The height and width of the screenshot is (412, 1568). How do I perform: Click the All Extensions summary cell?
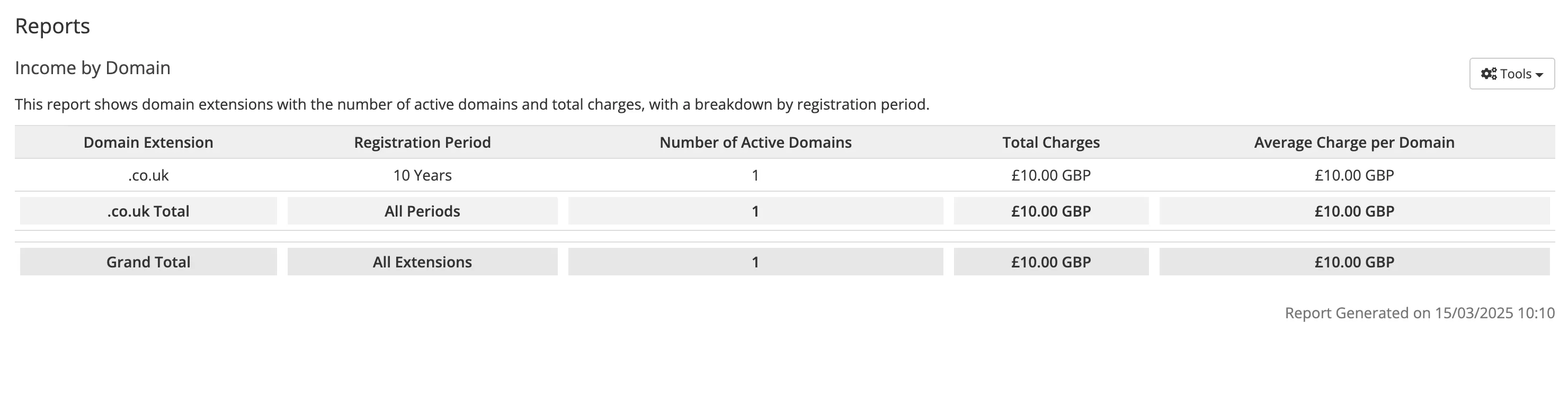[422, 262]
